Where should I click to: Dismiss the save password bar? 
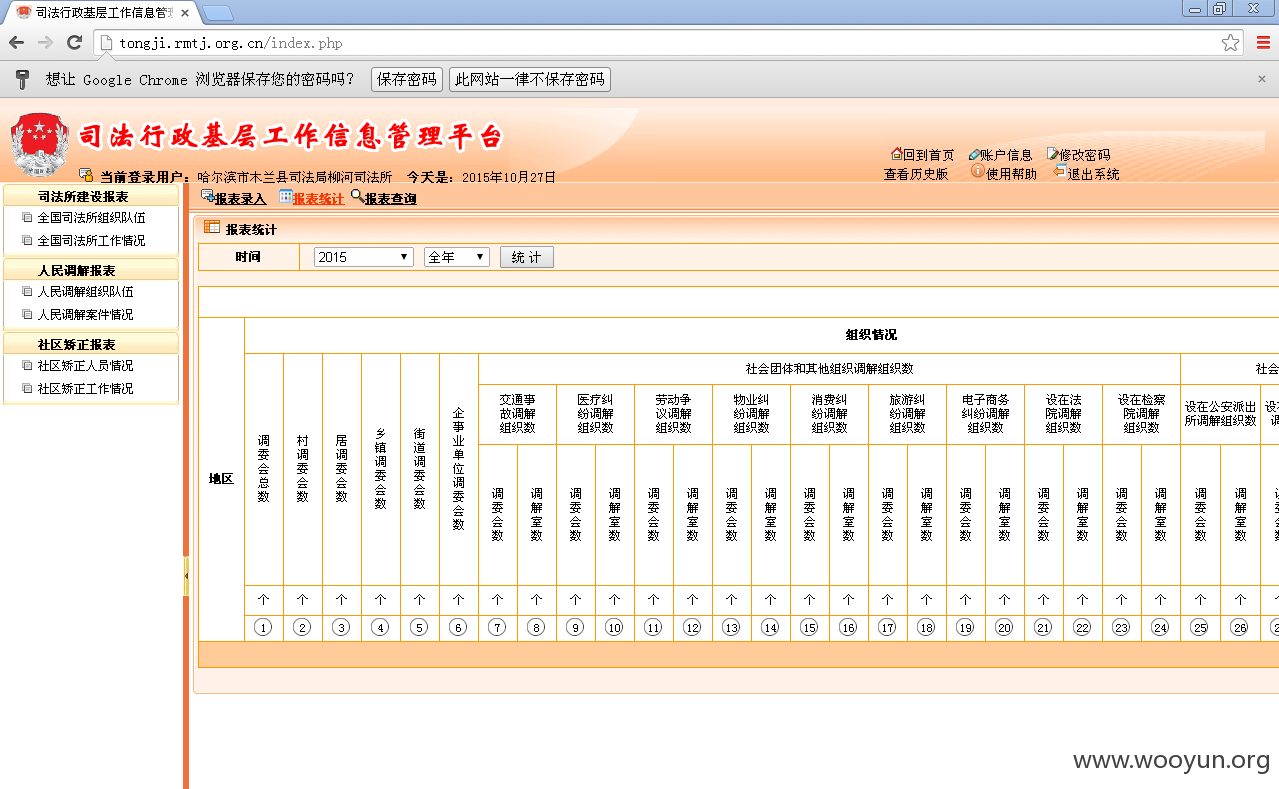1262,79
